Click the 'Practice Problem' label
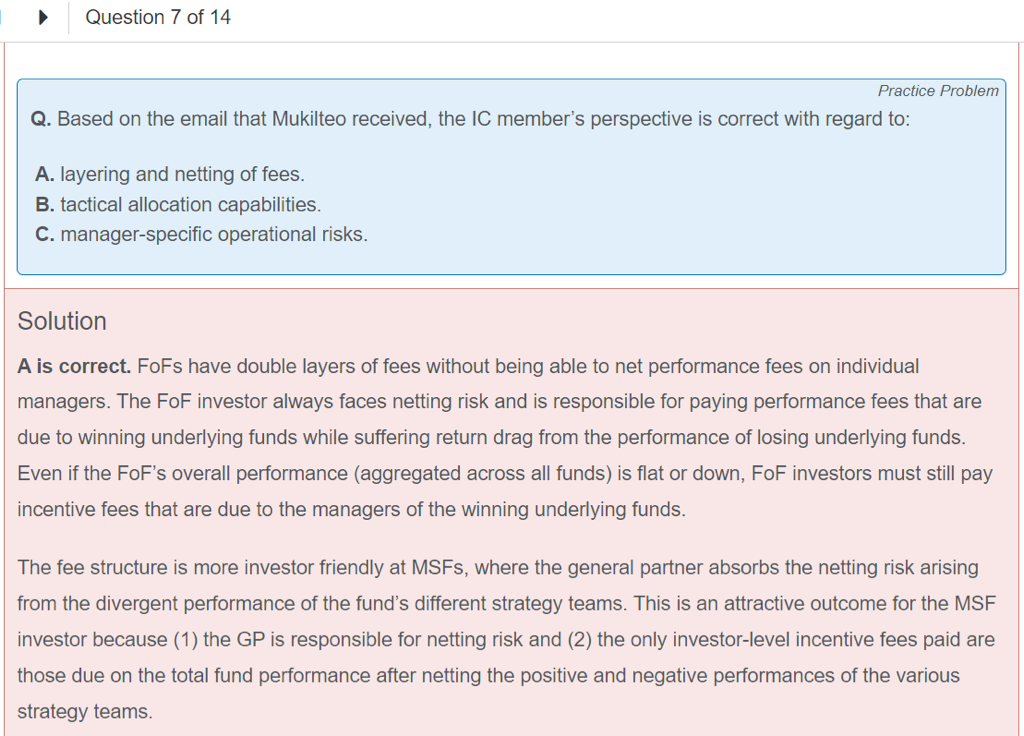1024x736 pixels. coord(937,91)
